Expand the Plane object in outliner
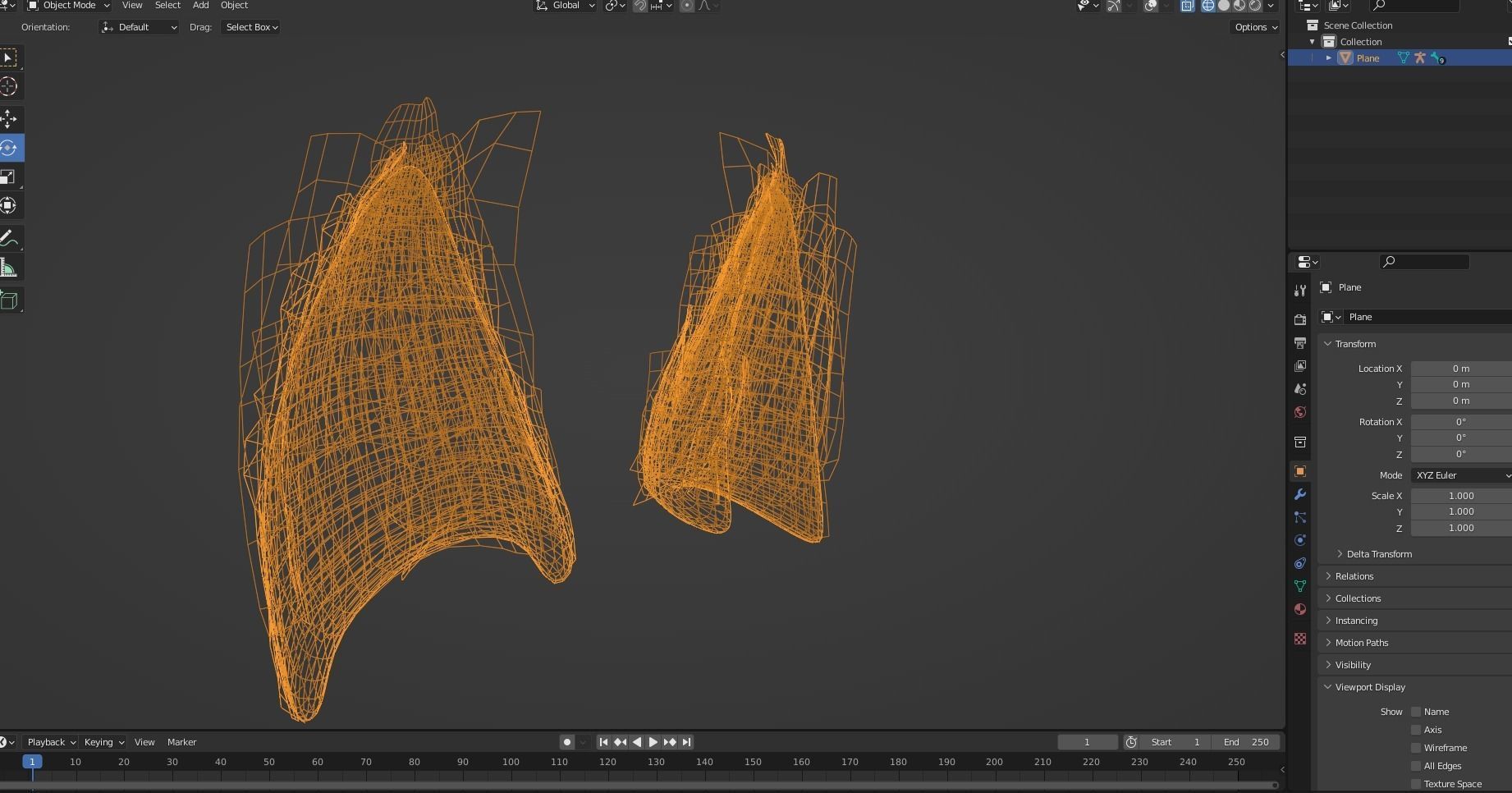 pyautogui.click(x=1328, y=57)
